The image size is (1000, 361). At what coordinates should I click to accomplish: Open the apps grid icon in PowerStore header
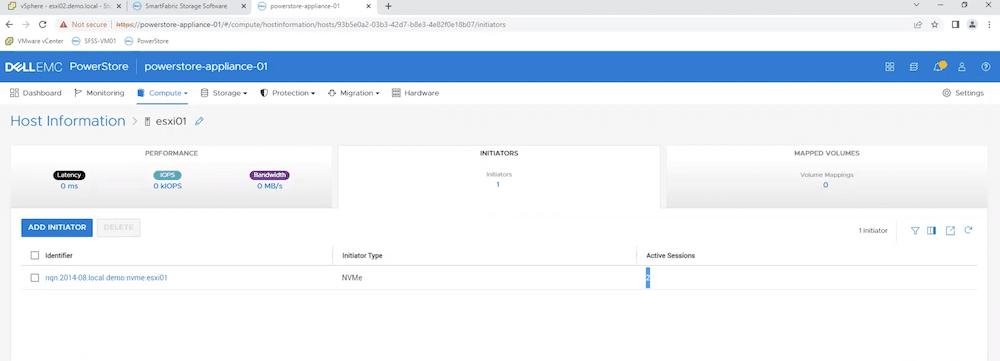pyautogui.click(x=890, y=67)
